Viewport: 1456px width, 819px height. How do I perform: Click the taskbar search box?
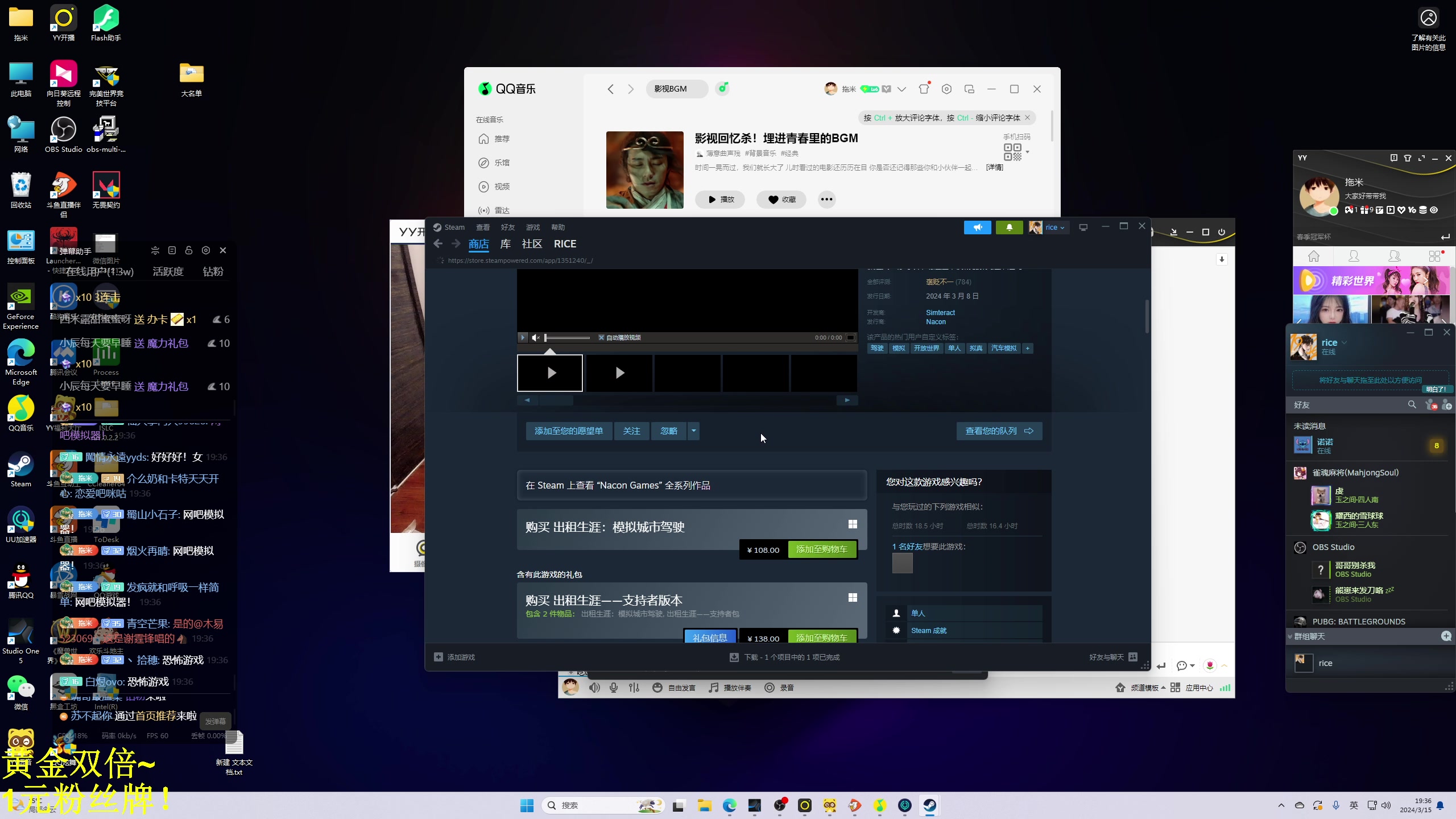point(603,805)
